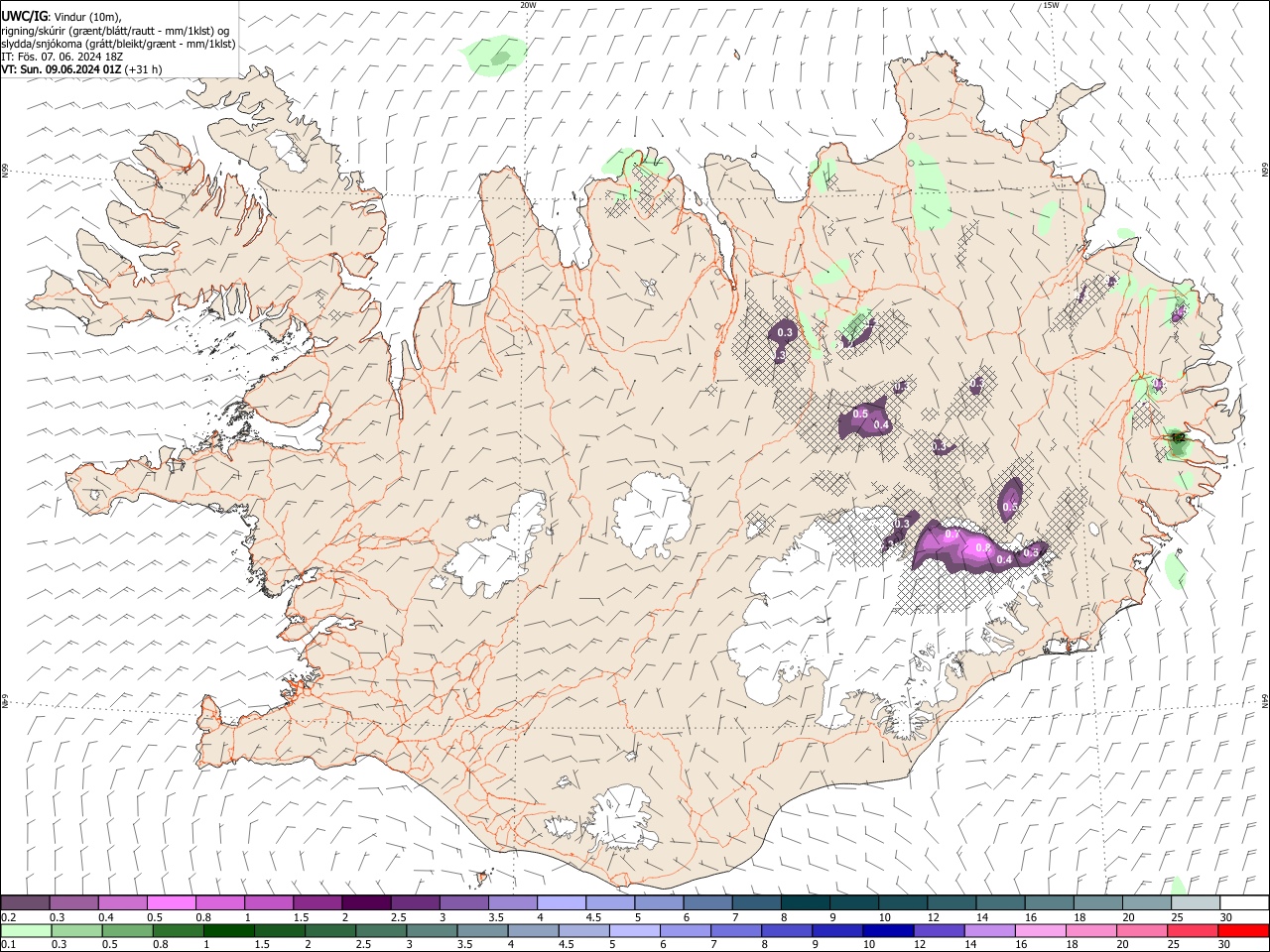
Task: Click the navy blue 10 rain legend swatch
Action: coord(888,930)
